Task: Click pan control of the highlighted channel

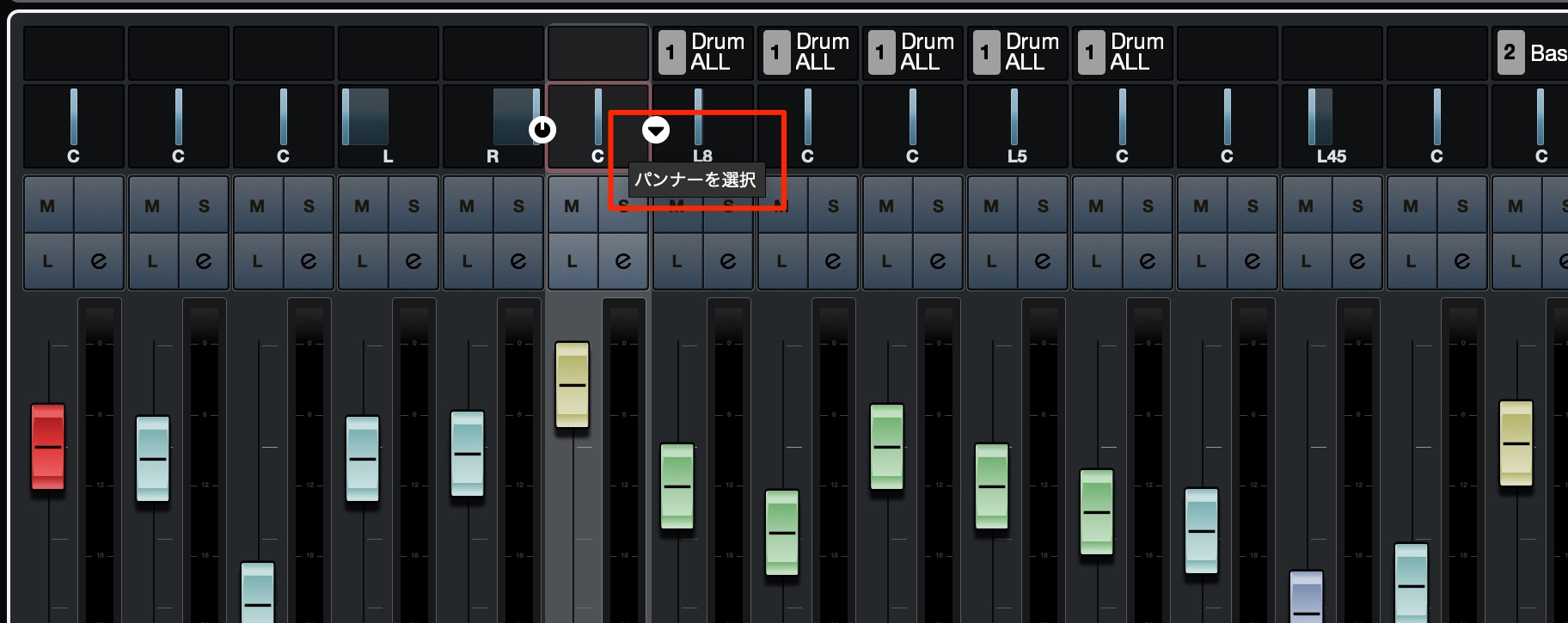Action: [598, 125]
